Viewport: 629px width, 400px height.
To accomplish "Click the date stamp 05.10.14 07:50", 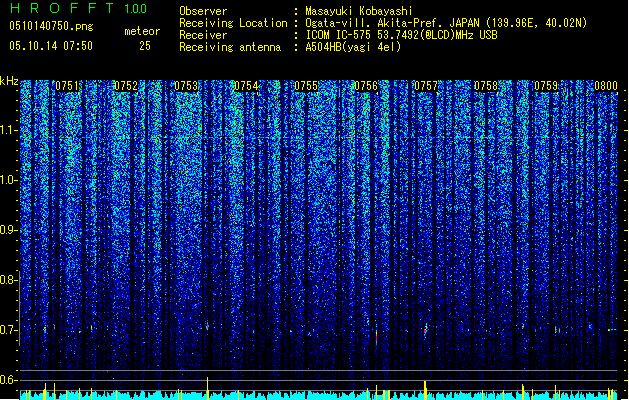I will [51, 46].
